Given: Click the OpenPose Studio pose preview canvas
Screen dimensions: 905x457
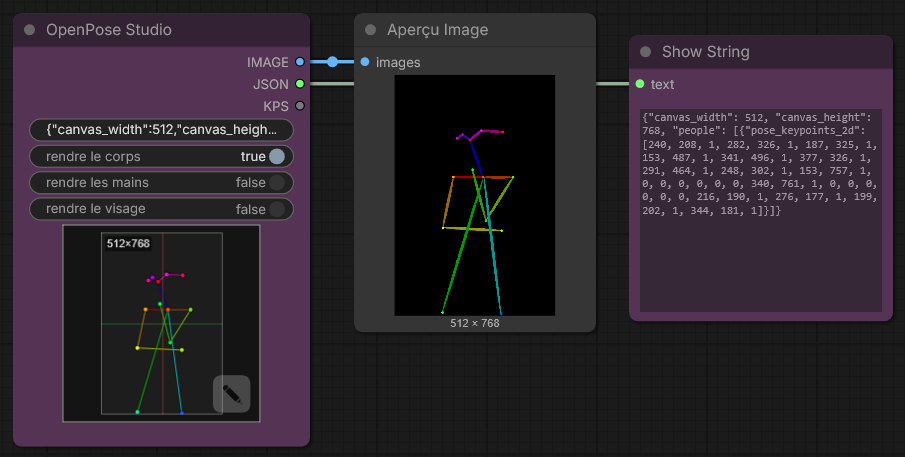Looking at the screenshot, I should 161,323.
